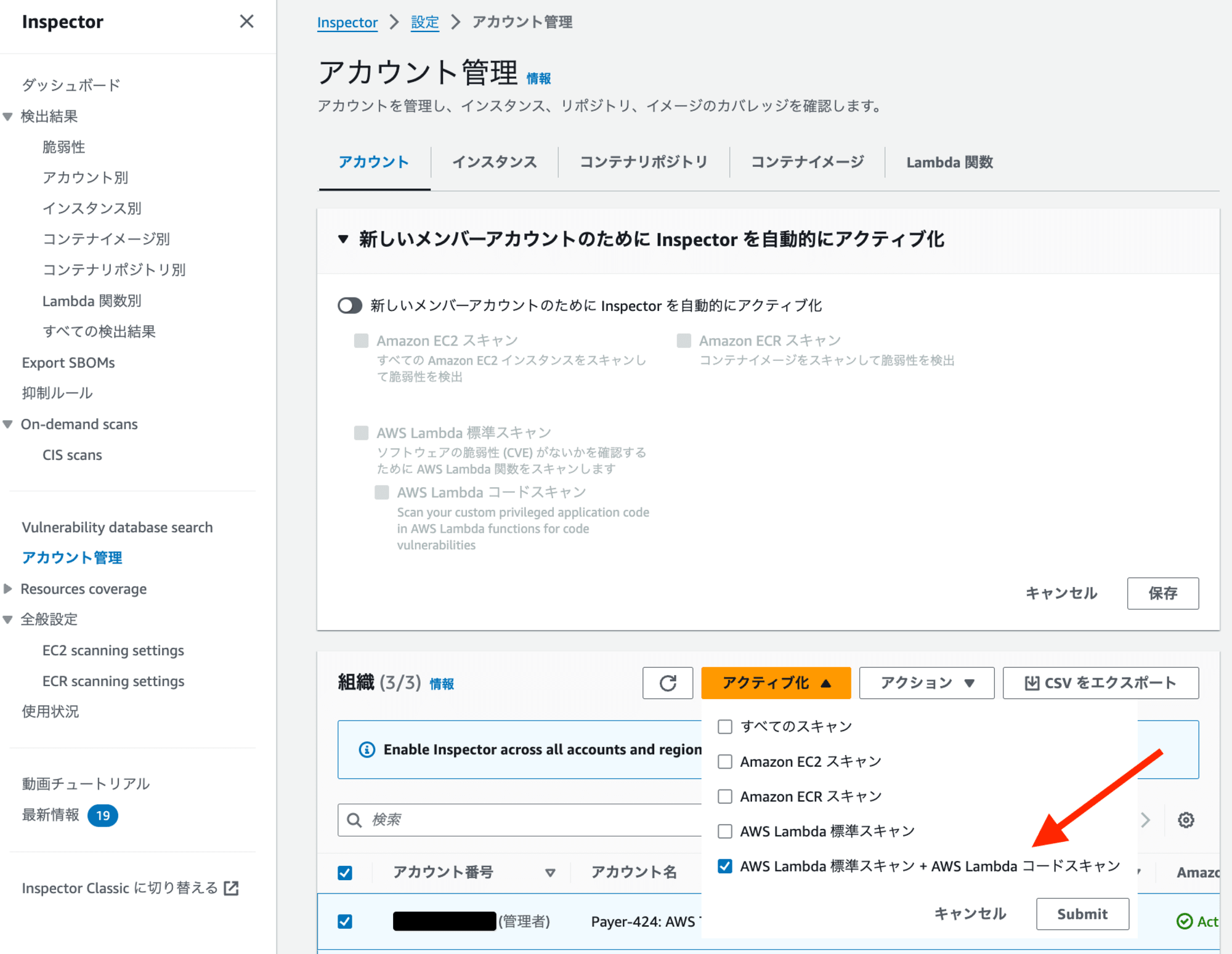
Task: Click the disabled AWS Lambda コードスキャン checkbox in auto-activate panel
Action: click(x=382, y=492)
